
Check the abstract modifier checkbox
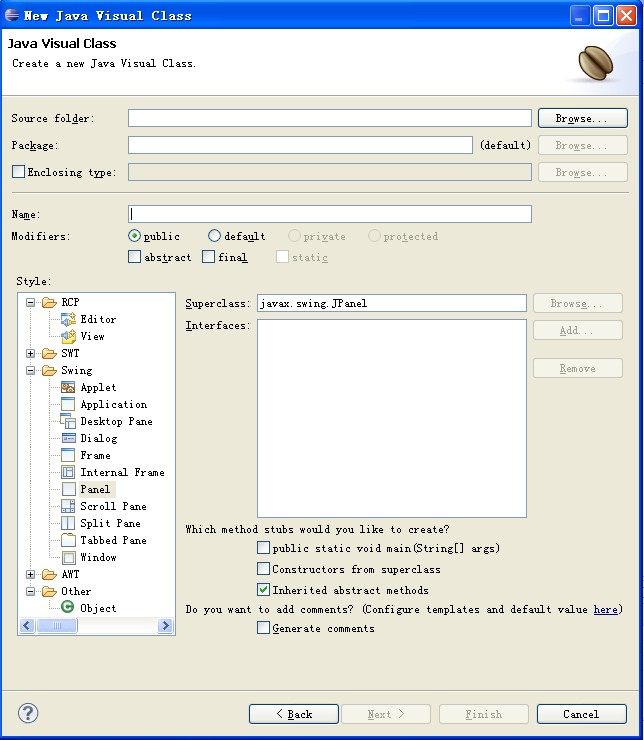134,257
